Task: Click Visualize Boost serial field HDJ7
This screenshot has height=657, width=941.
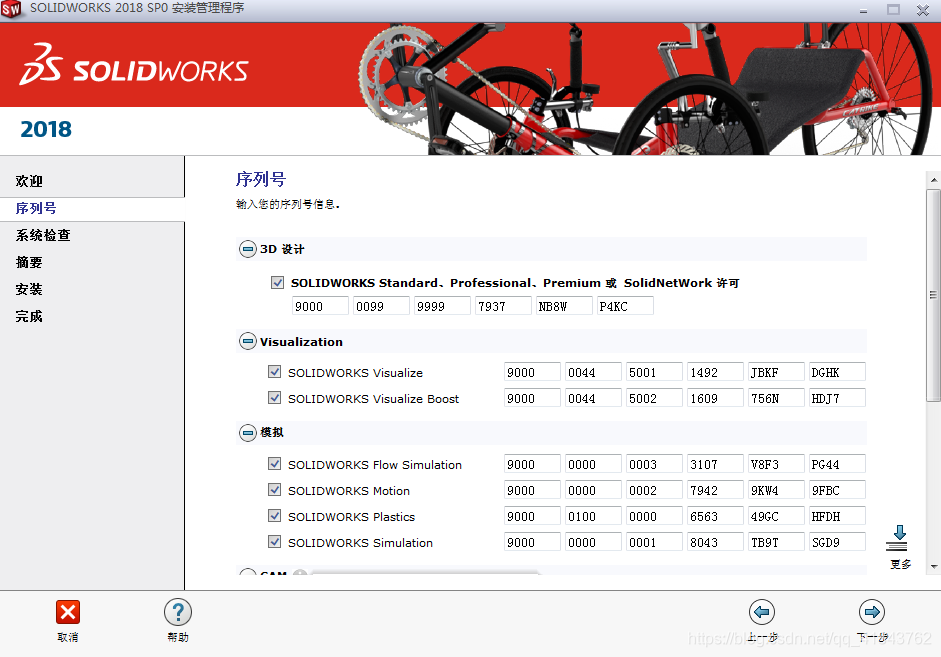Action: click(837, 398)
